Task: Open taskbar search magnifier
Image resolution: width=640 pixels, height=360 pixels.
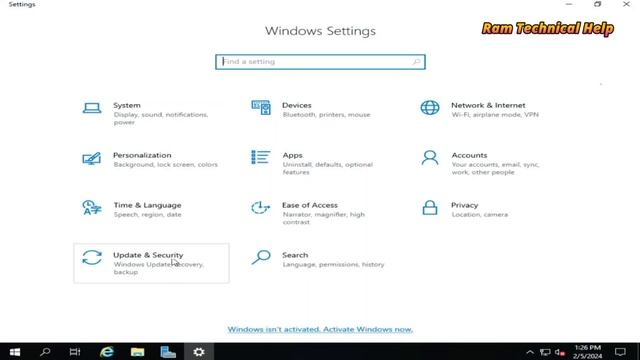Action: (45, 352)
